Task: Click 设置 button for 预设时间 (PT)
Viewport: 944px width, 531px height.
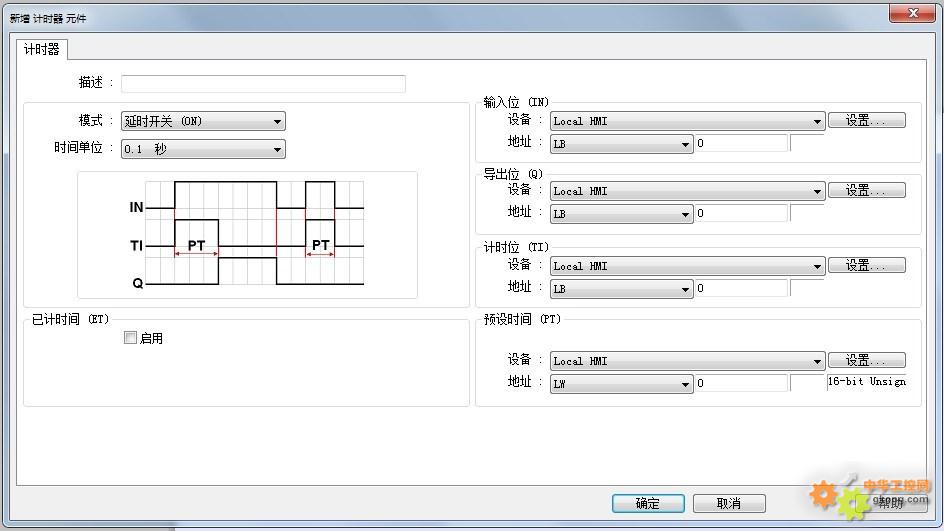Action: tap(866, 360)
